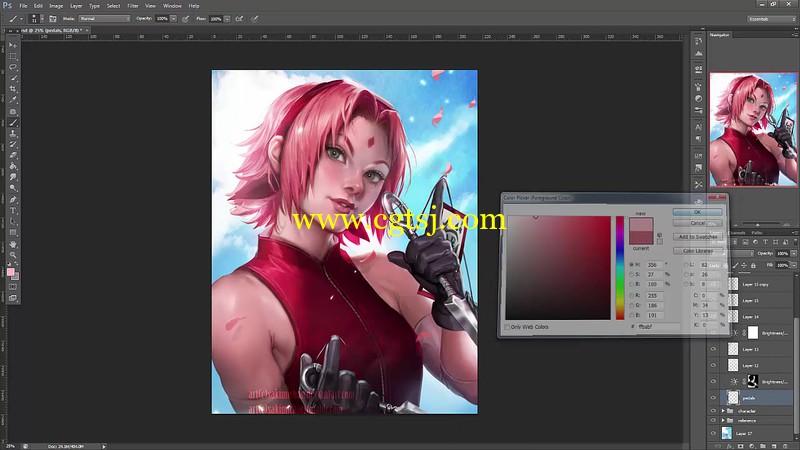Select the Rectangle shape tool
Viewport: 800px width, 450px height.
point(13,233)
